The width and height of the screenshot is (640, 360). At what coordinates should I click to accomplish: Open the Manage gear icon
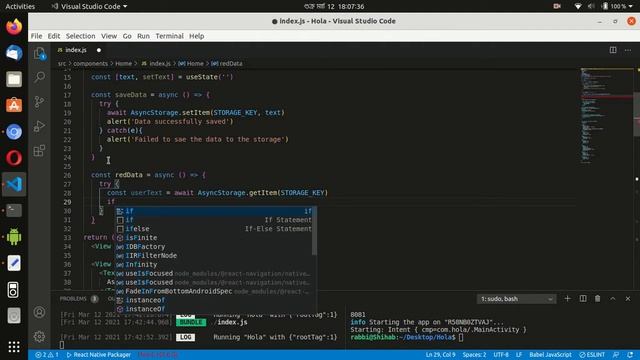40,337
